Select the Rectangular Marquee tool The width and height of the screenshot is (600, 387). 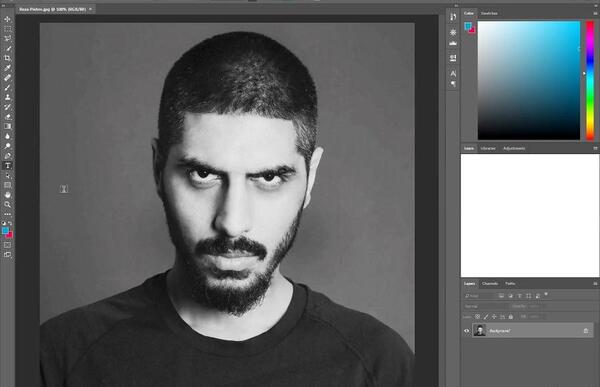pos(8,29)
